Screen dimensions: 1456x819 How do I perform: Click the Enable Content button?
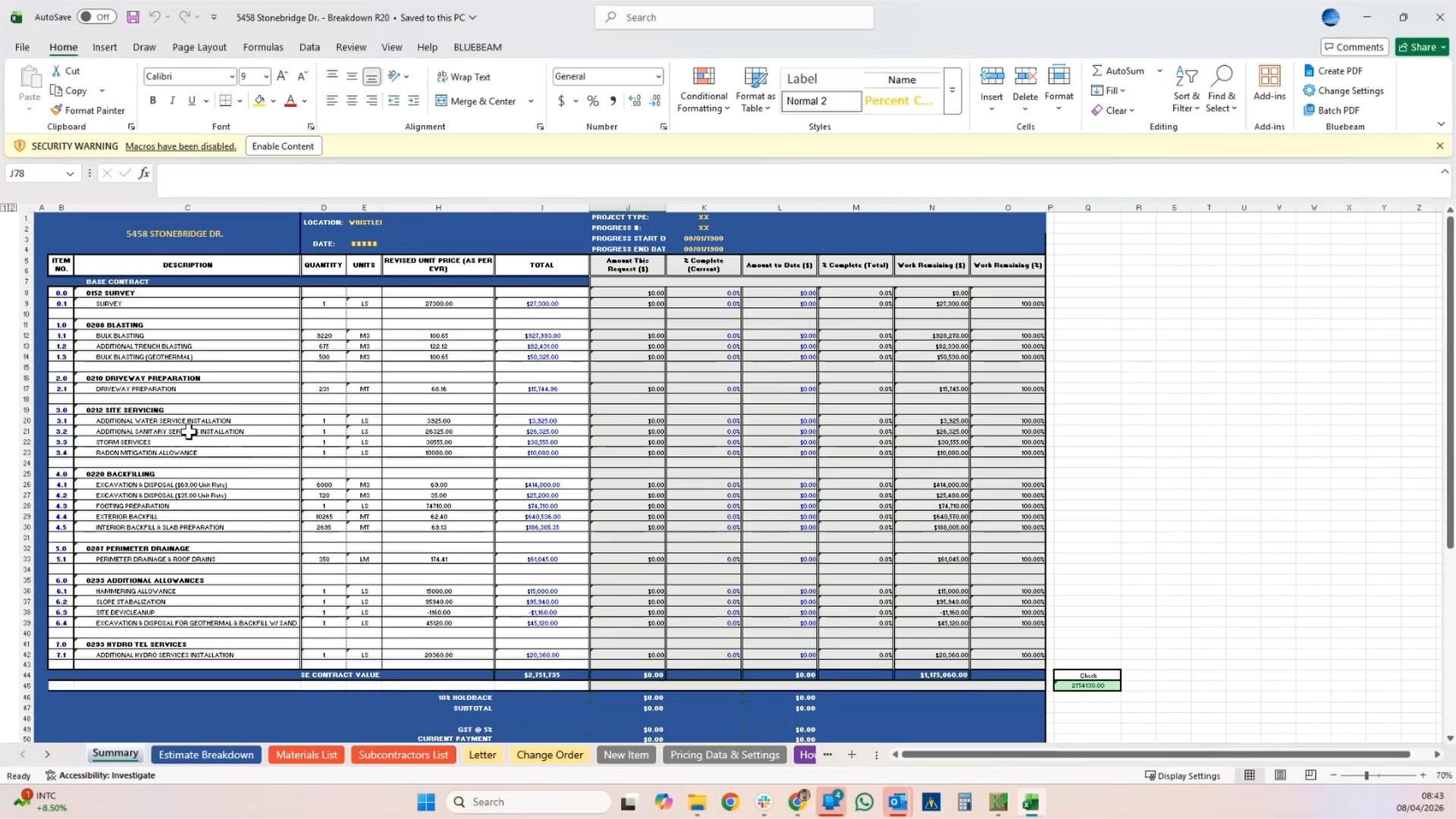point(283,146)
